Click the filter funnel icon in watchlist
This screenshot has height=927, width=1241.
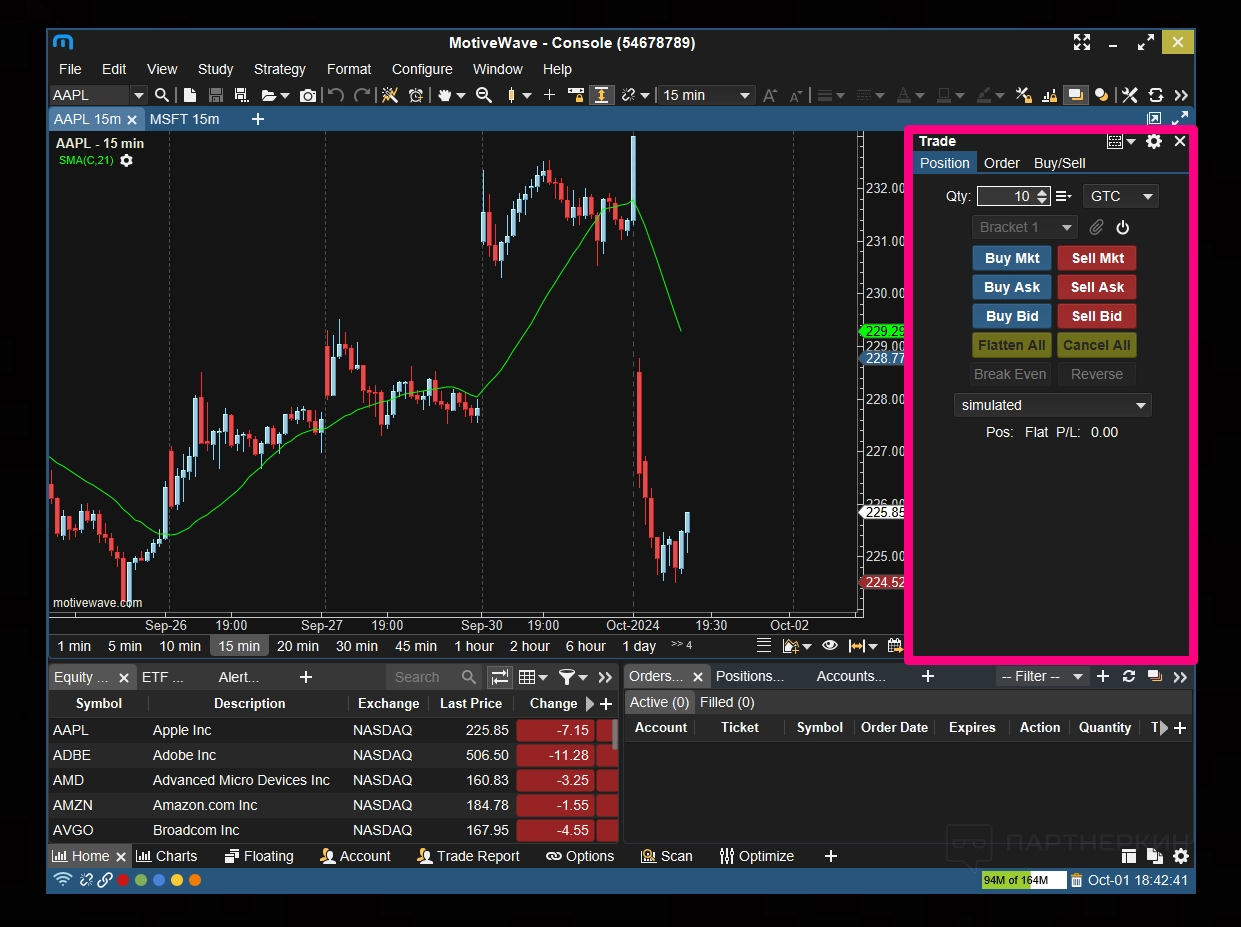click(x=567, y=677)
